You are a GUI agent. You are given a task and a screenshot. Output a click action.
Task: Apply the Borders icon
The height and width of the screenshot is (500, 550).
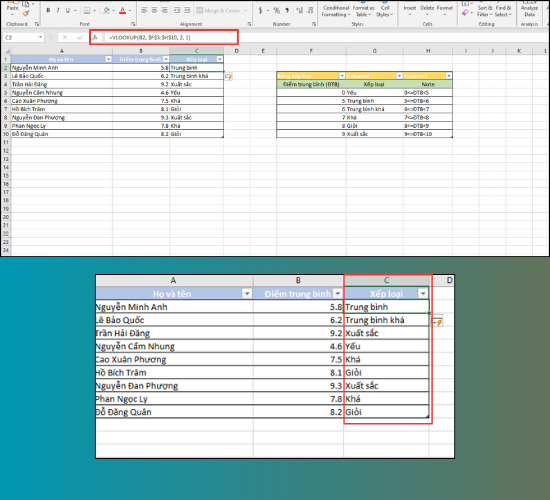[x=87, y=11]
